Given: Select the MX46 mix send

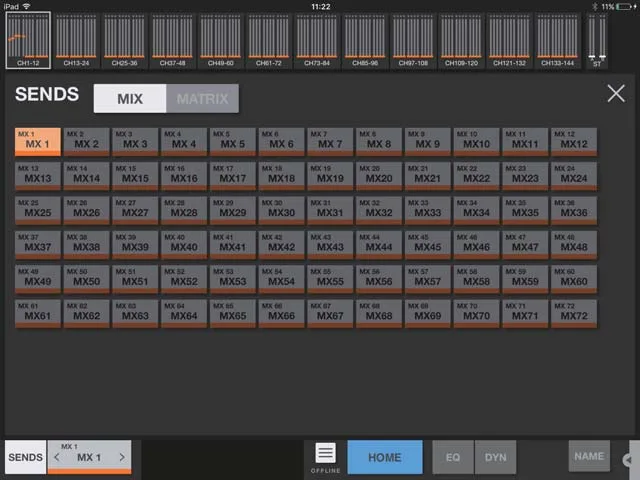Looking at the screenshot, I should point(476,244).
